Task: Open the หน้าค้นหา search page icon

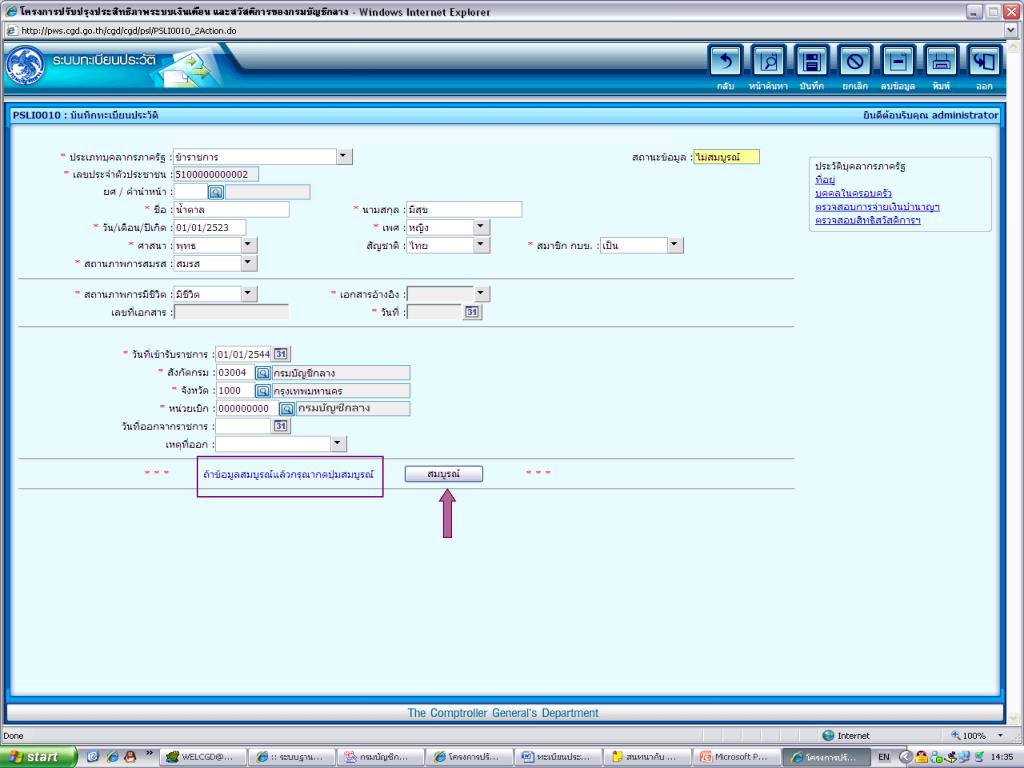Action: coord(769,62)
